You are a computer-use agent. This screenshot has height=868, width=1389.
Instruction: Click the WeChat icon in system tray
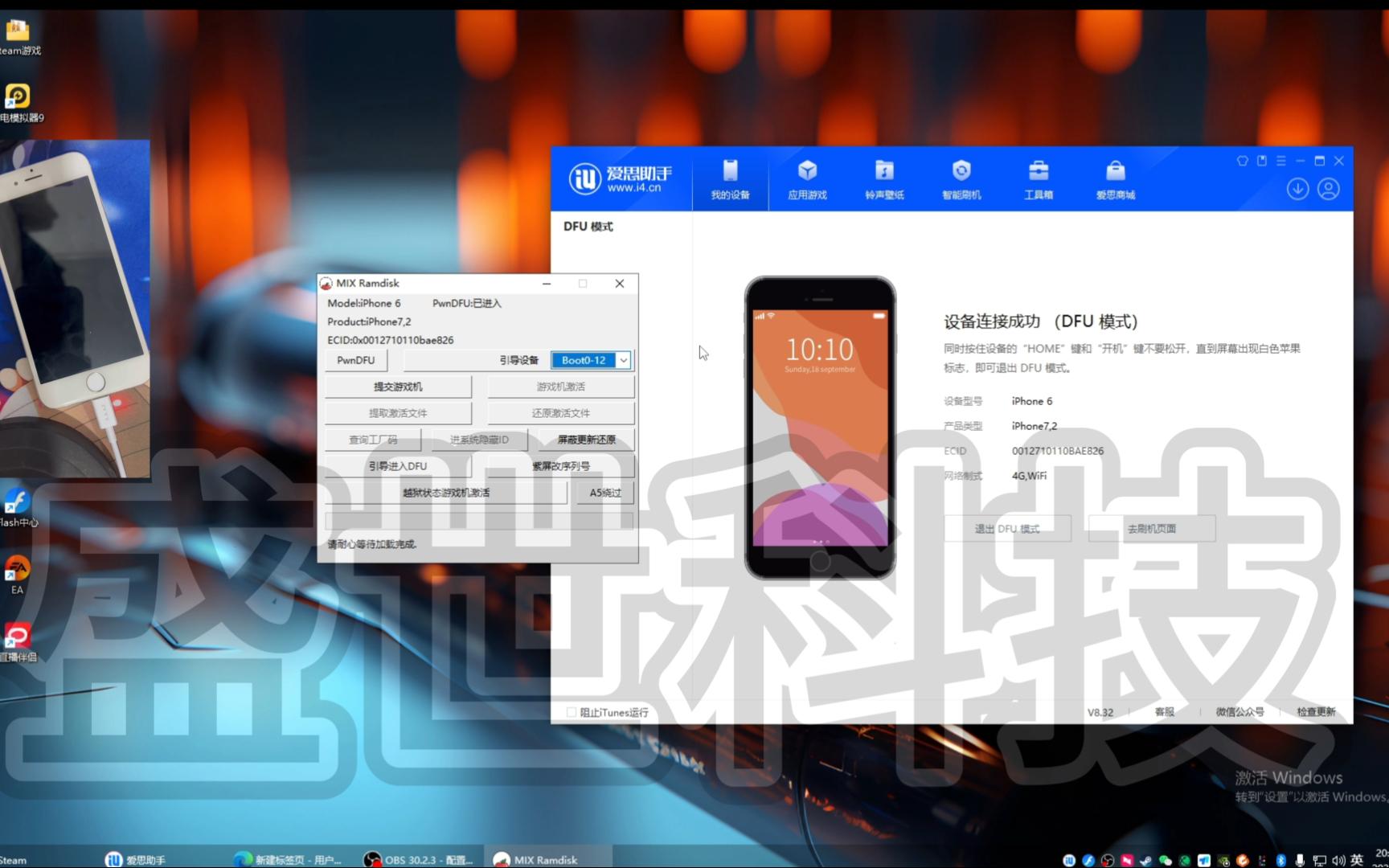[x=1165, y=860]
